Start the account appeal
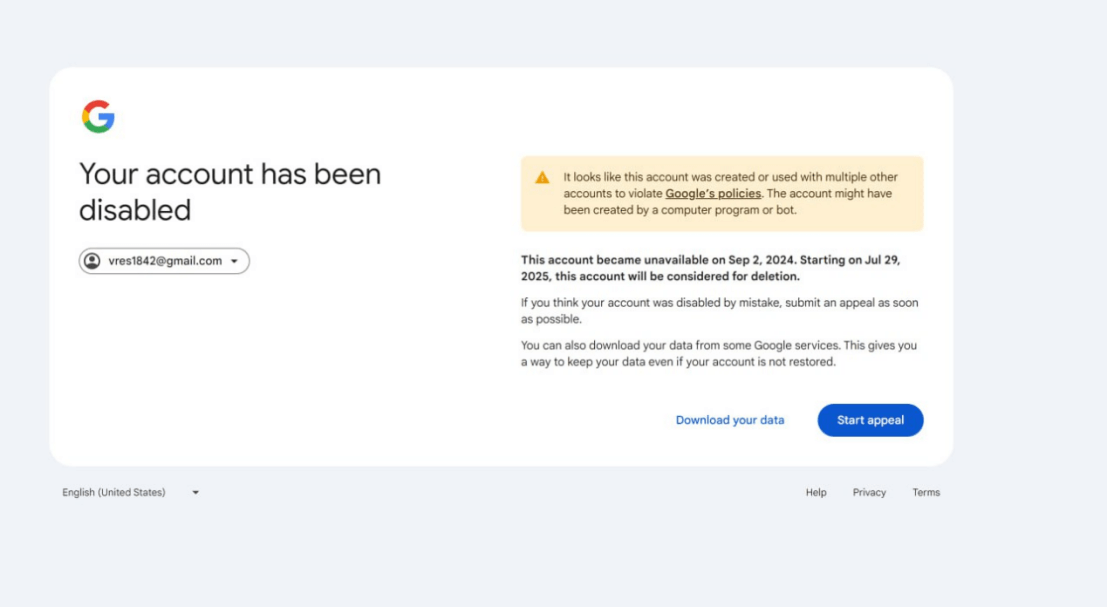This screenshot has height=608, width=1108. (871, 420)
